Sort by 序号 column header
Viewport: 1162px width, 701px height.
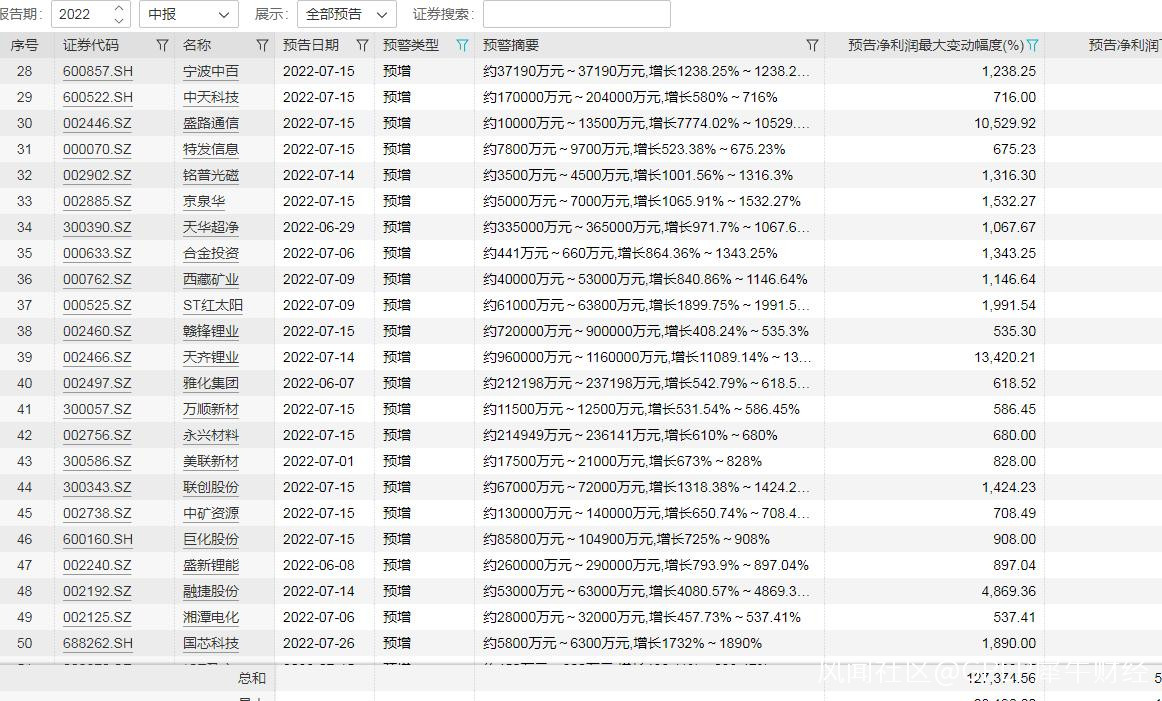click(x=24, y=45)
